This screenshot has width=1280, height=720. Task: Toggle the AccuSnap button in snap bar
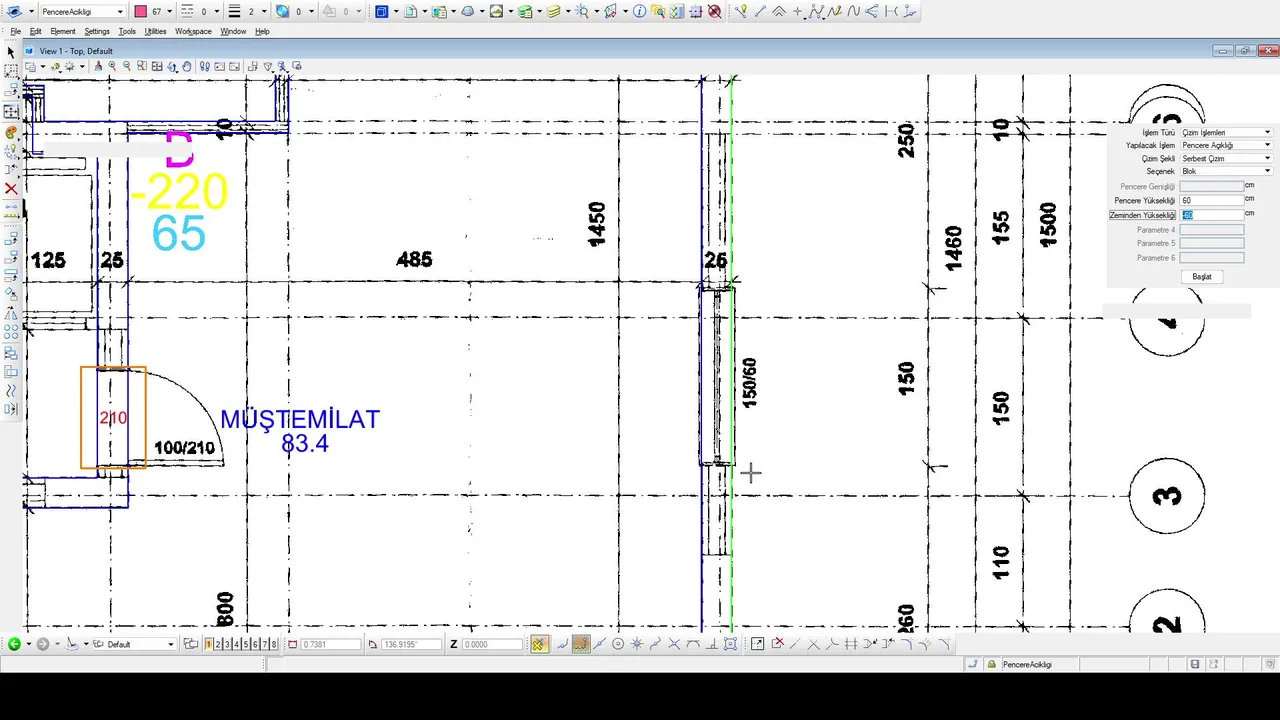(539, 644)
